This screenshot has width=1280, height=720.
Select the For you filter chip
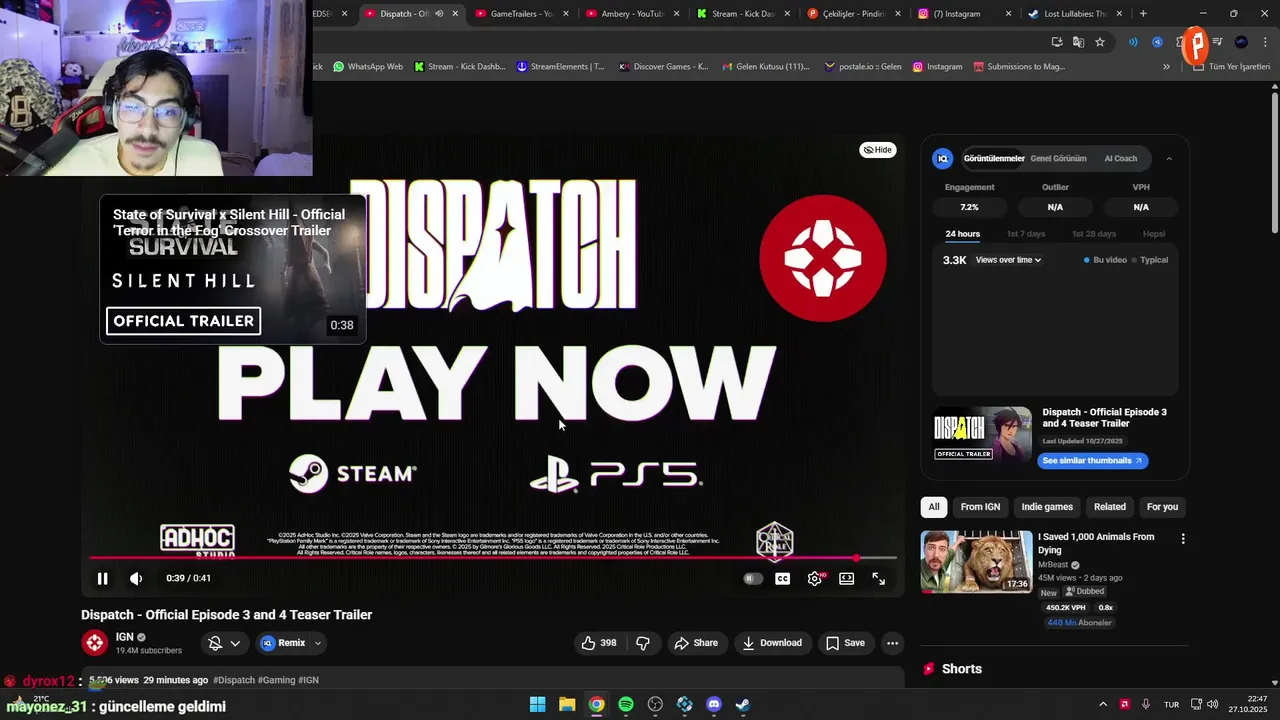1162,507
